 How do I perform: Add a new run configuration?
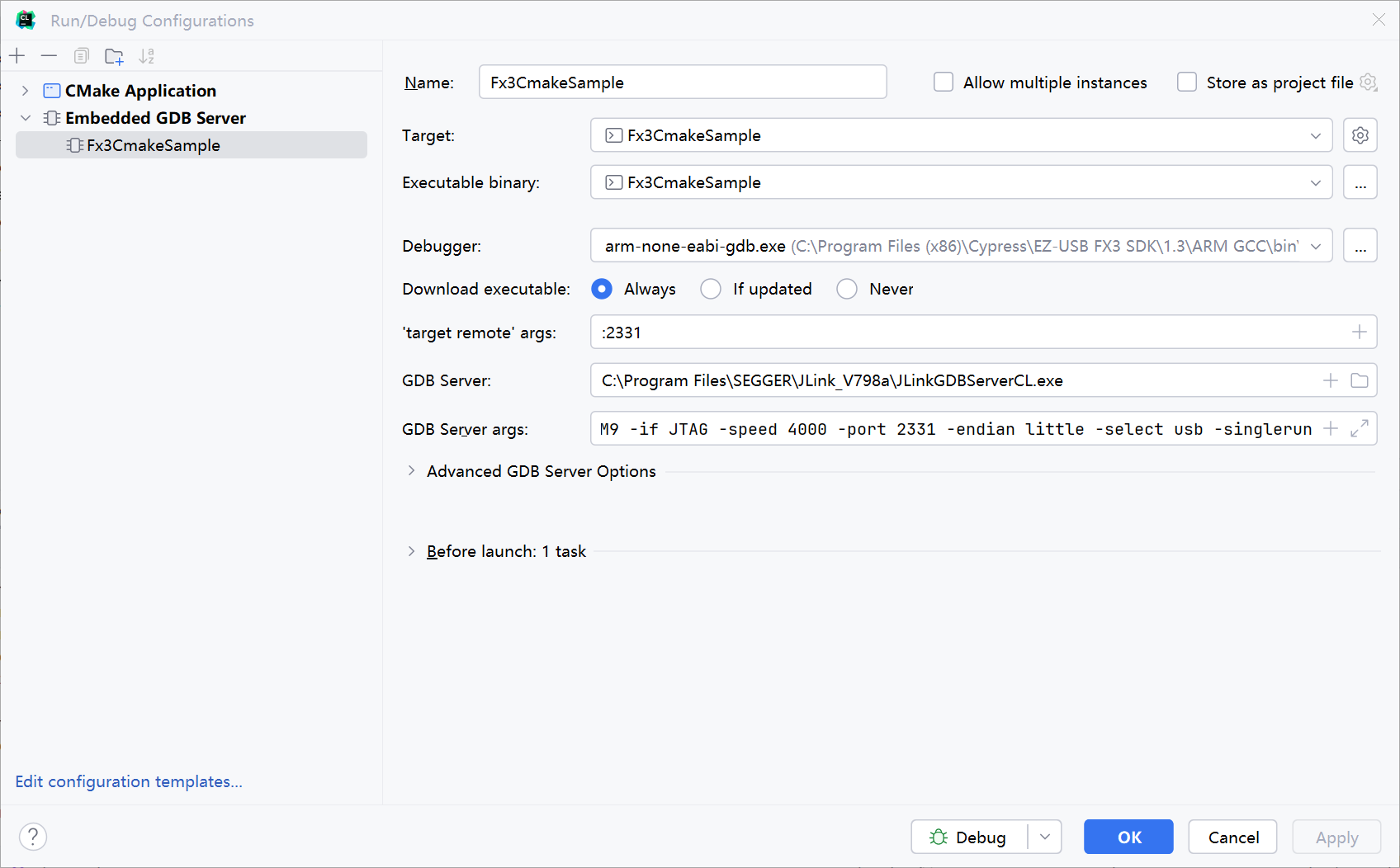pyautogui.click(x=17, y=55)
